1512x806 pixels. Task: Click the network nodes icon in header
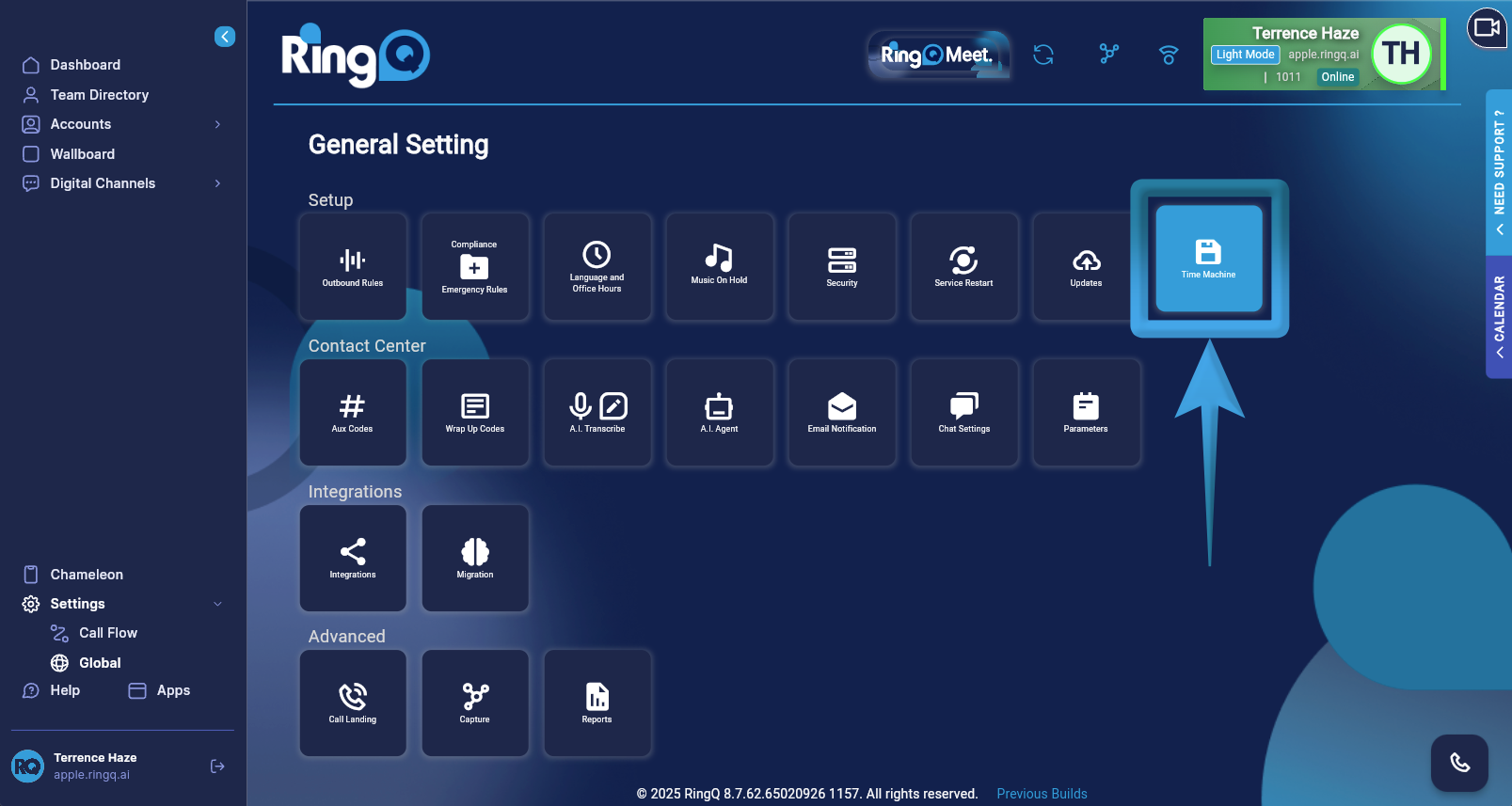(1109, 54)
